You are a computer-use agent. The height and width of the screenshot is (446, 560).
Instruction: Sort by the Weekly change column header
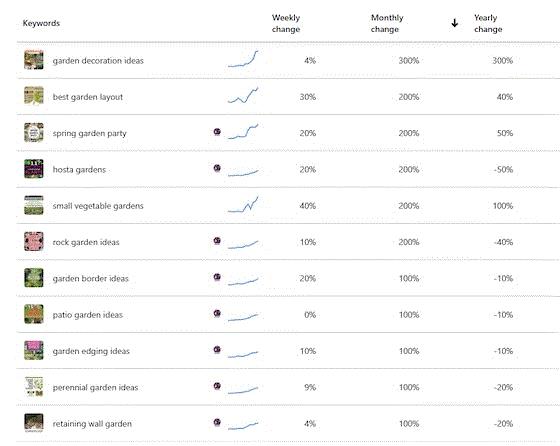tap(286, 23)
